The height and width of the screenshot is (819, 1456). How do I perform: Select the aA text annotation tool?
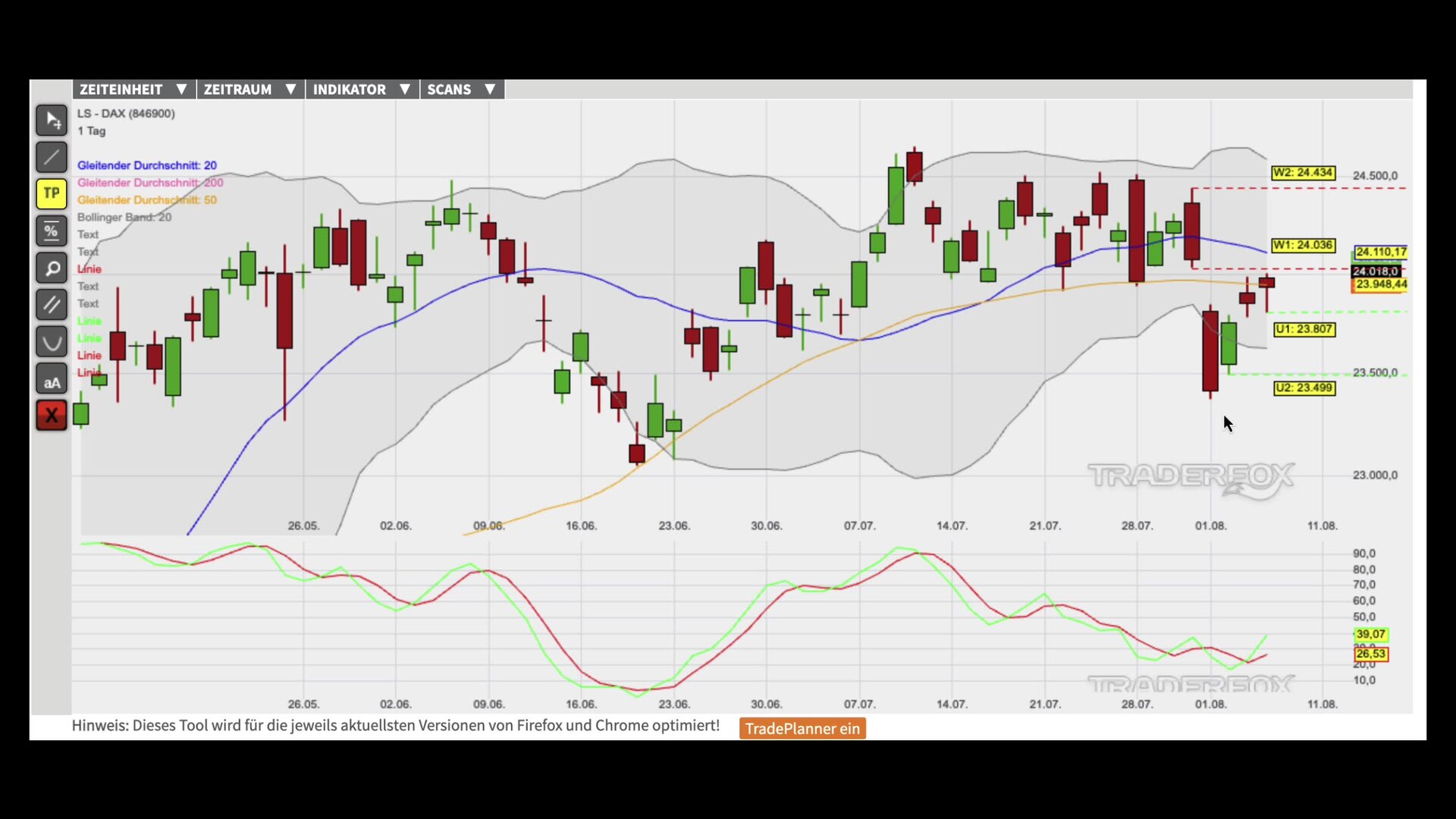[52, 379]
